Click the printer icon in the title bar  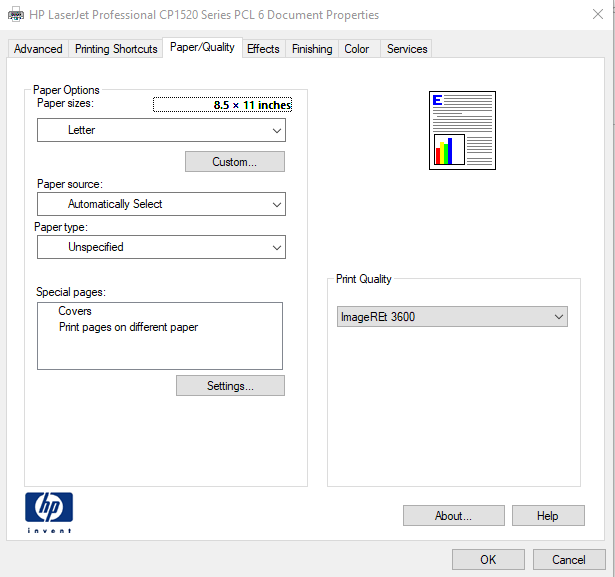(16, 15)
